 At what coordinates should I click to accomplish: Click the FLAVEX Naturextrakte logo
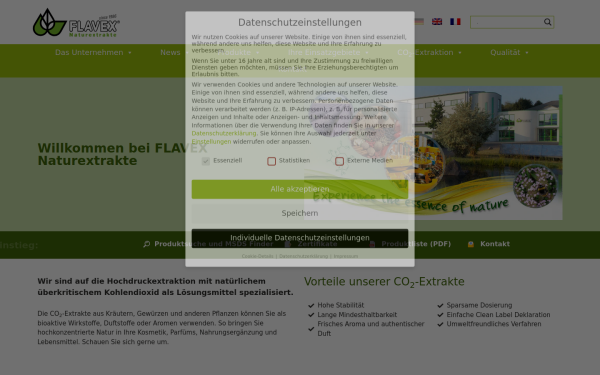[76, 23]
